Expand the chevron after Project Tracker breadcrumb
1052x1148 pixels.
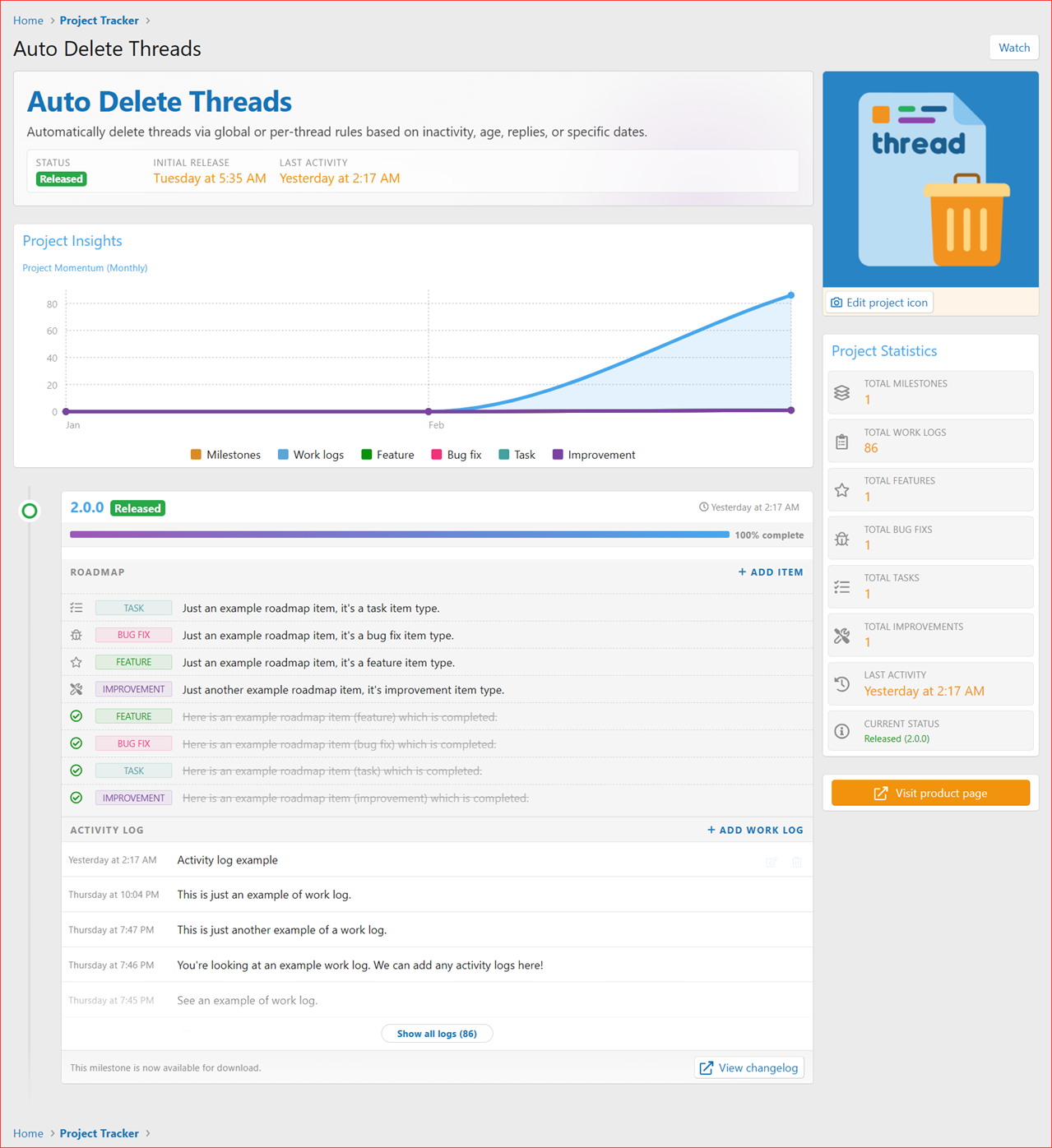pyautogui.click(x=149, y=20)
